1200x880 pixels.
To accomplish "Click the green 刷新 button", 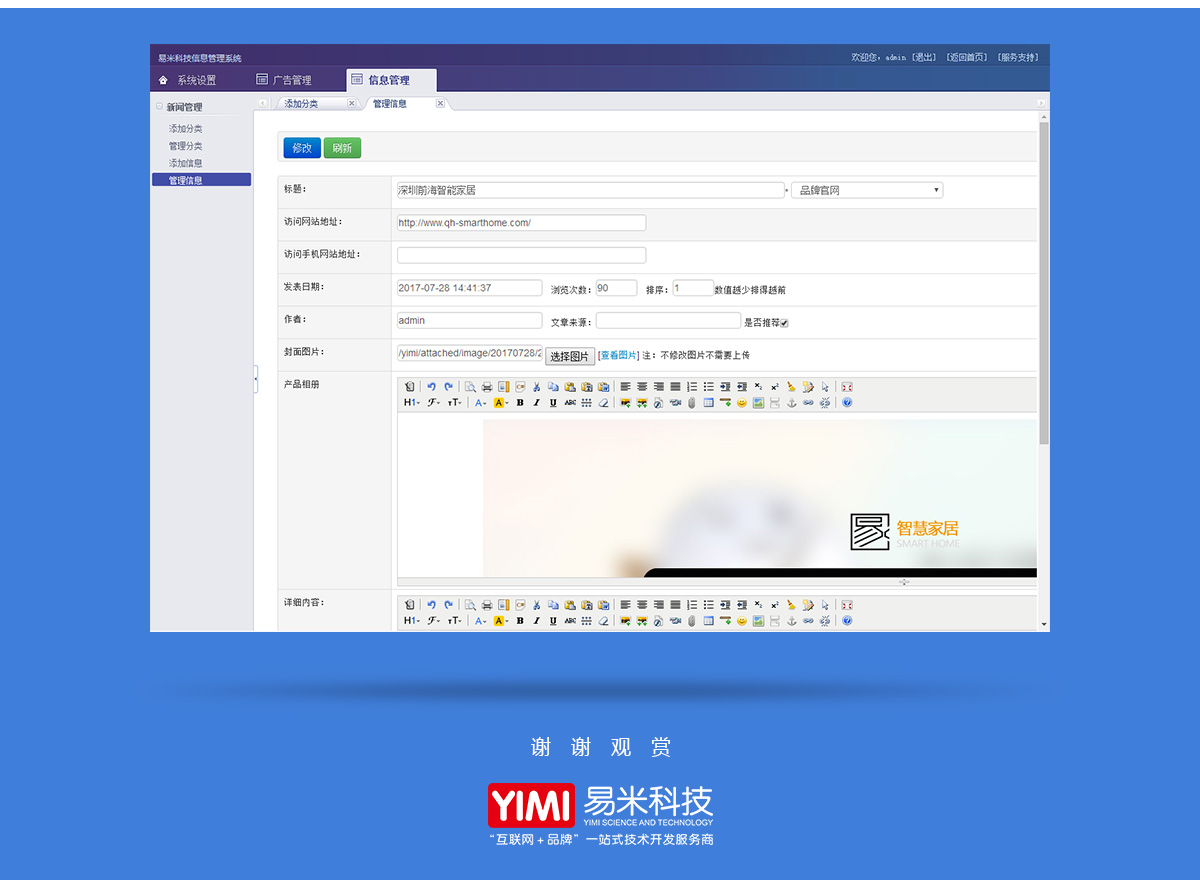I will [x=343, y=148].
